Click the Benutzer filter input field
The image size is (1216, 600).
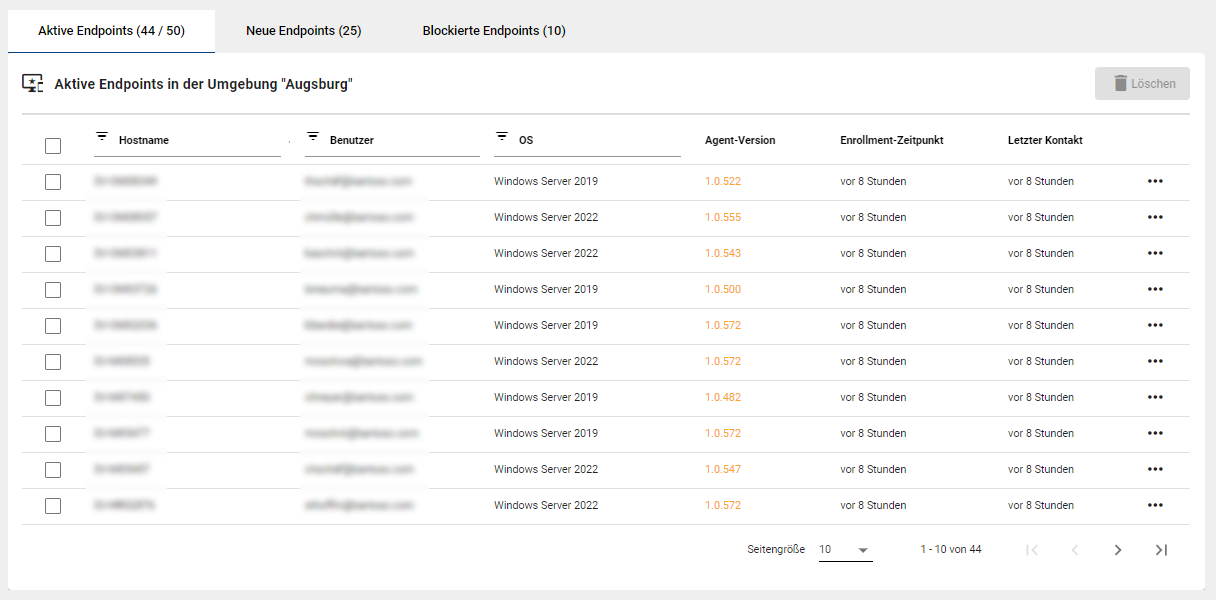pyautogui.click(x=400, y=141)
